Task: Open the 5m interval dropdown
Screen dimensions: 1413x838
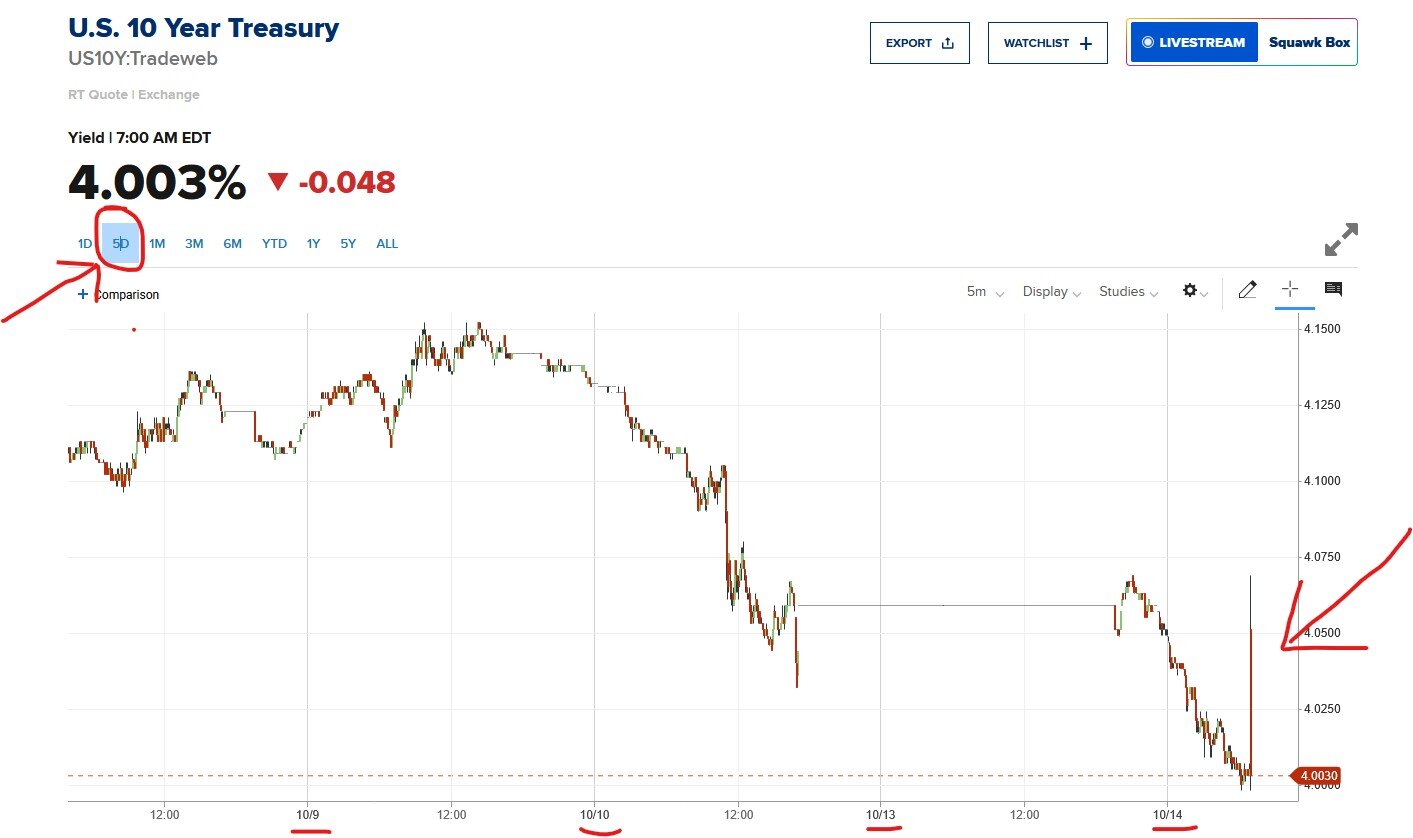Action: [x=985, y=292]
